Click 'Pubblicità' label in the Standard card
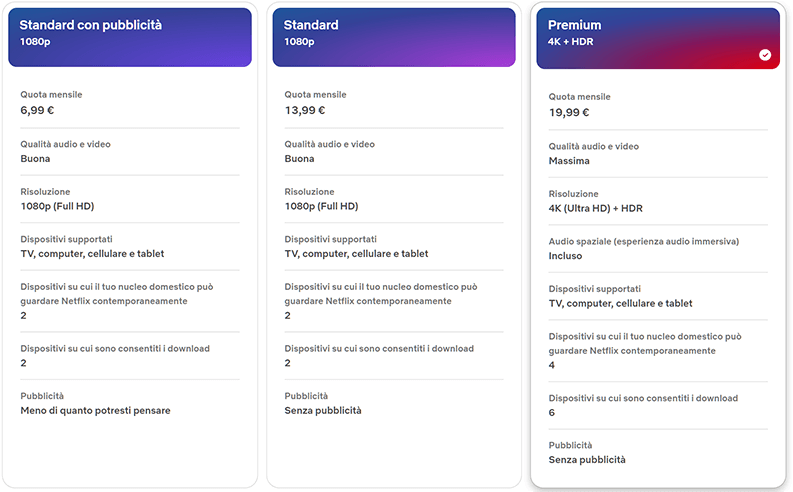The width and height of the screenshot is (793, 492). click(x=306, y=396)
